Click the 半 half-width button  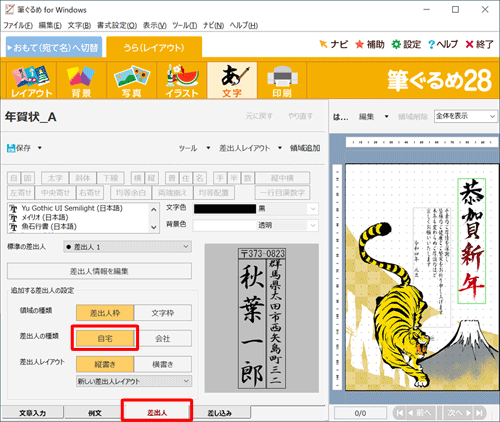[x=234, y=178]
